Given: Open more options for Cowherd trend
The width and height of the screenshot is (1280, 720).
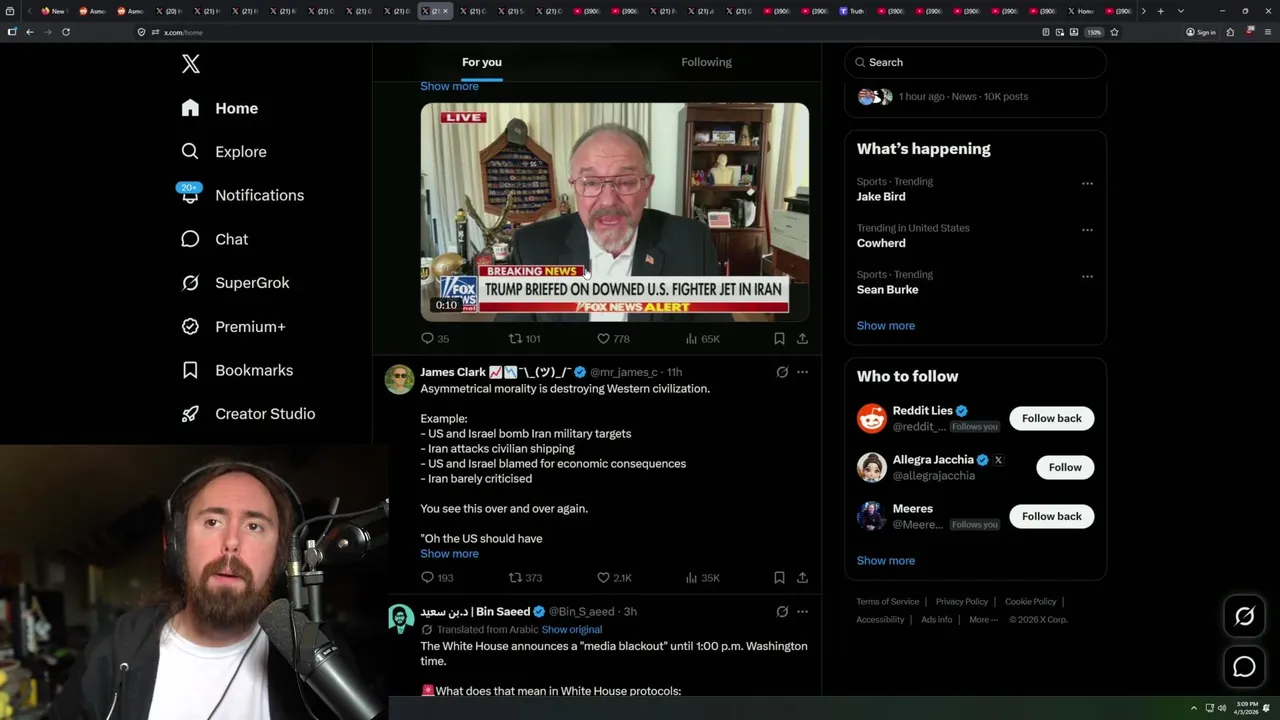Looking at the screenshot, I should click(1087, 230).
